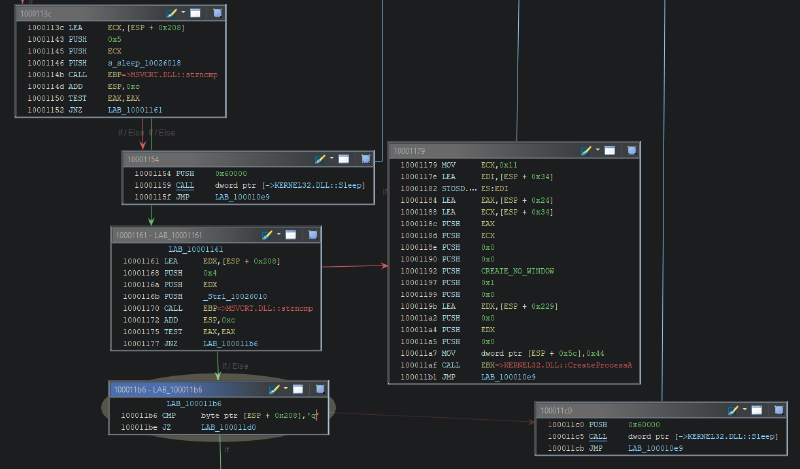Image resolution: width=800 pixels, height=469 pixels.
Task: Group vertices using block 1000113c's icon
Action: [x=218, y=13]
